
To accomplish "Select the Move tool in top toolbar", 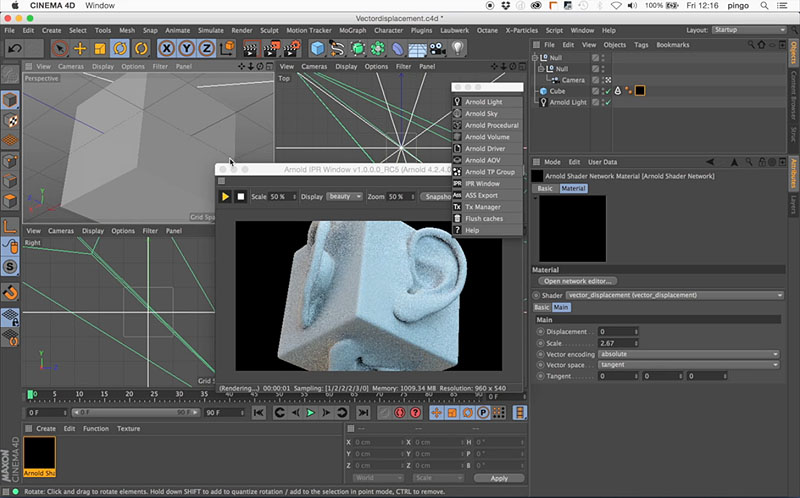I will [x=80, y=48].
